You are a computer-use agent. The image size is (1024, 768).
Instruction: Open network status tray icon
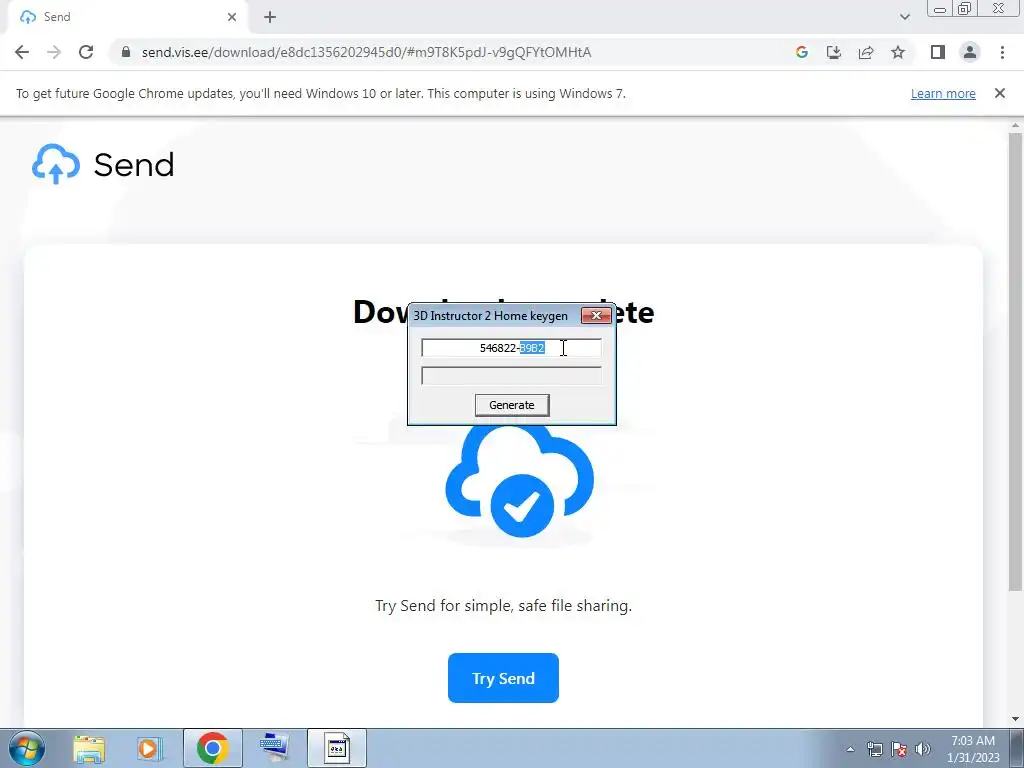(x=874, y=749)
